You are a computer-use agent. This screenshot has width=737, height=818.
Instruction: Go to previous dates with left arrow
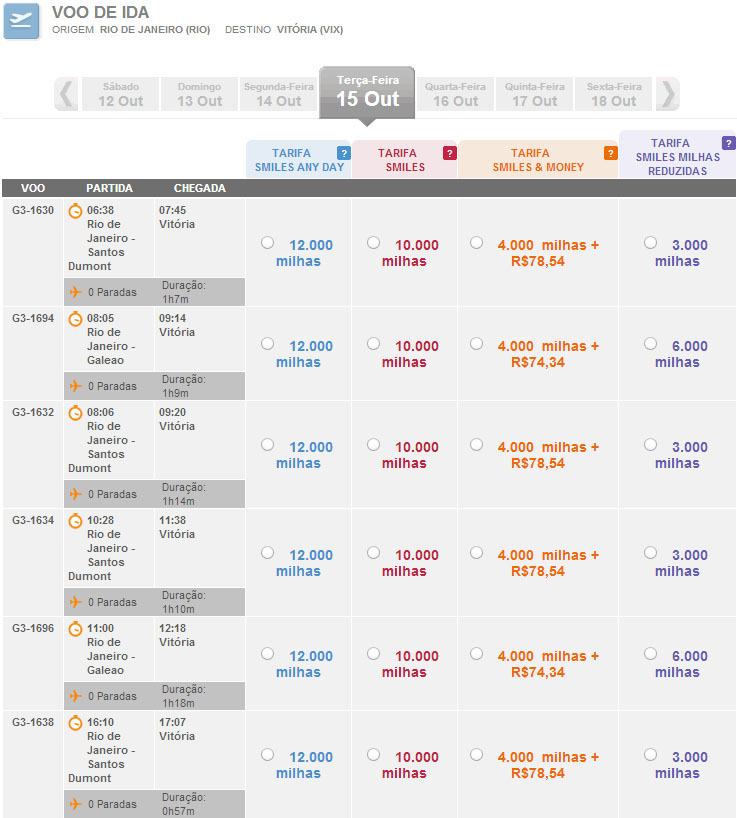[x=66, y=94]
